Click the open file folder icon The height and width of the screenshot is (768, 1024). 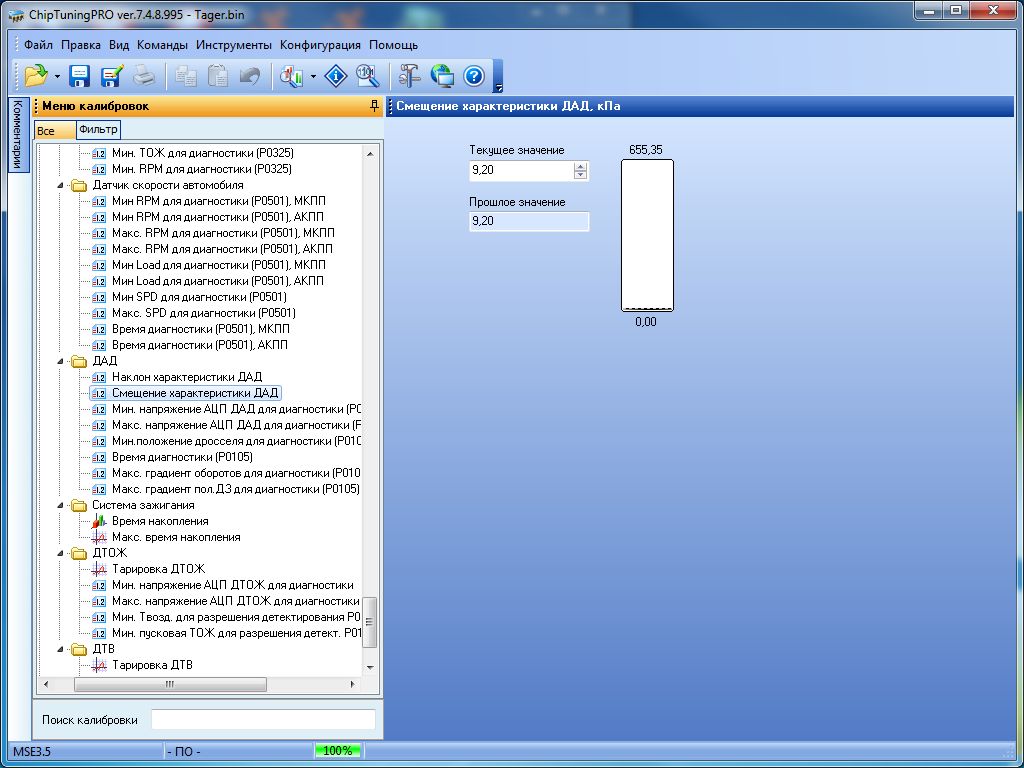35,75
